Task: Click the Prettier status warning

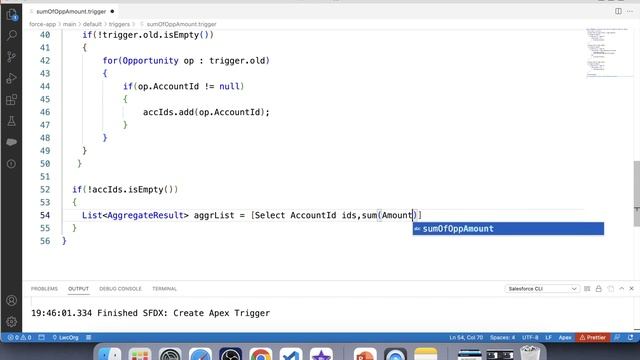Action: click(593, 338)
